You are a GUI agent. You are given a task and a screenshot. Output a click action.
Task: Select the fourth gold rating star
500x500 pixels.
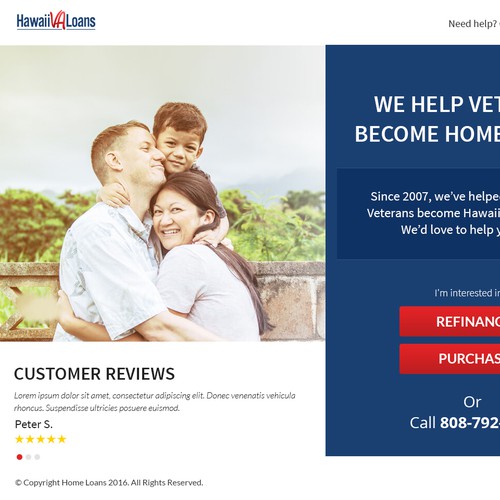point(51,439)
